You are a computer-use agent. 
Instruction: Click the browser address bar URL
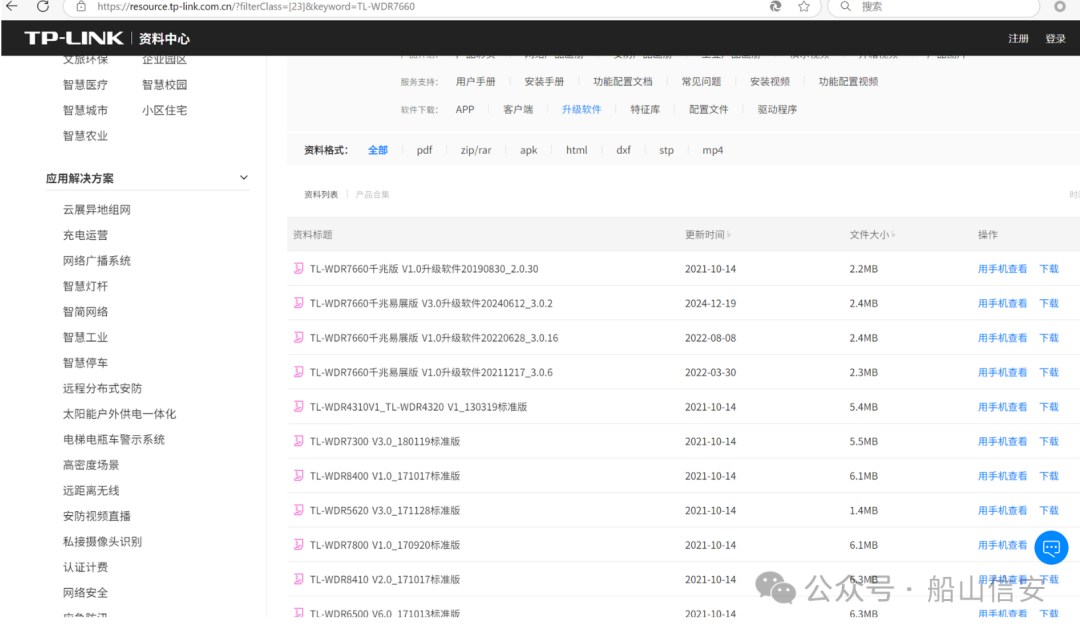(x=256, y=6)
